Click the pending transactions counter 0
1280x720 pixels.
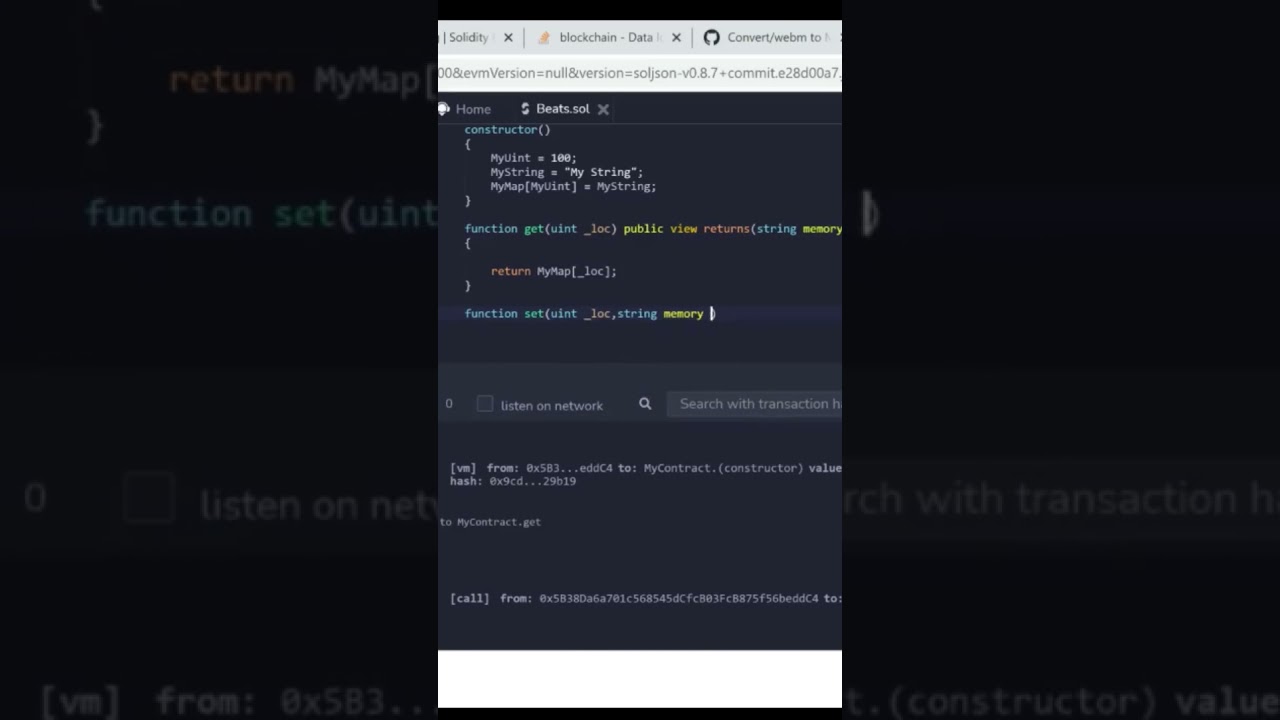tap(449, 404)
